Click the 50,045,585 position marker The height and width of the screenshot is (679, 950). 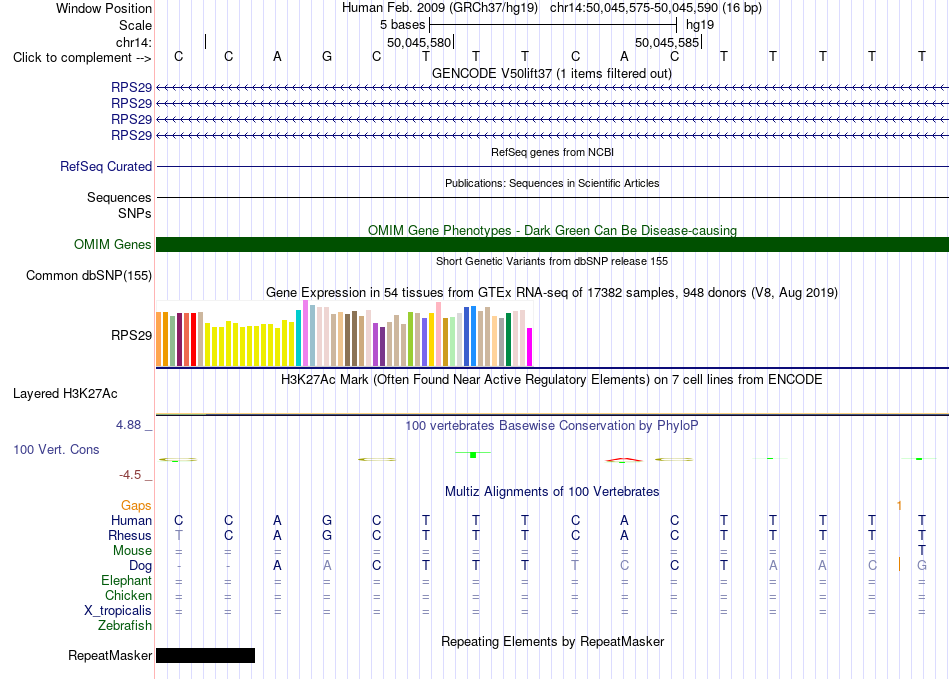[668, 42]
